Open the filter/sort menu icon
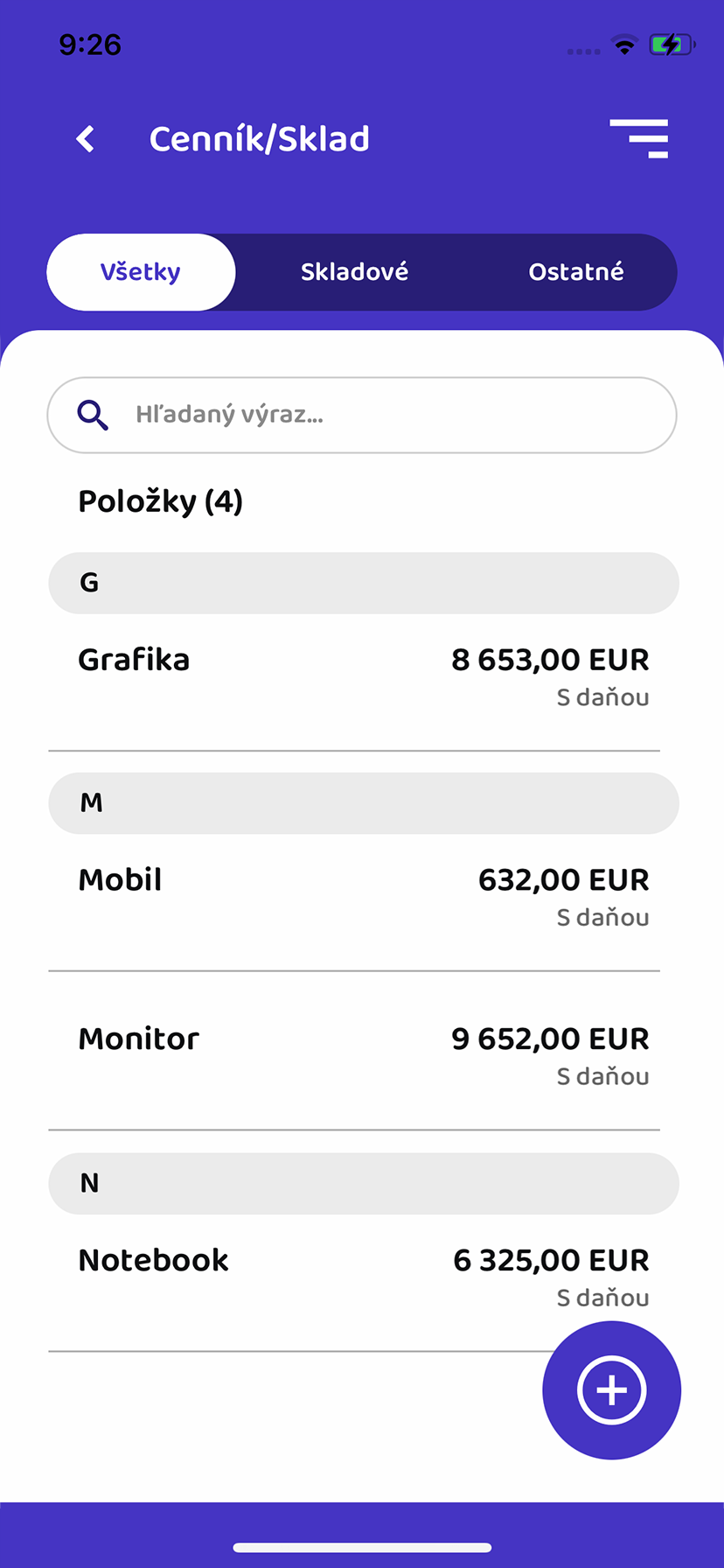The image size is (724, 1568). pyautogui.click(x=639, y=138)
